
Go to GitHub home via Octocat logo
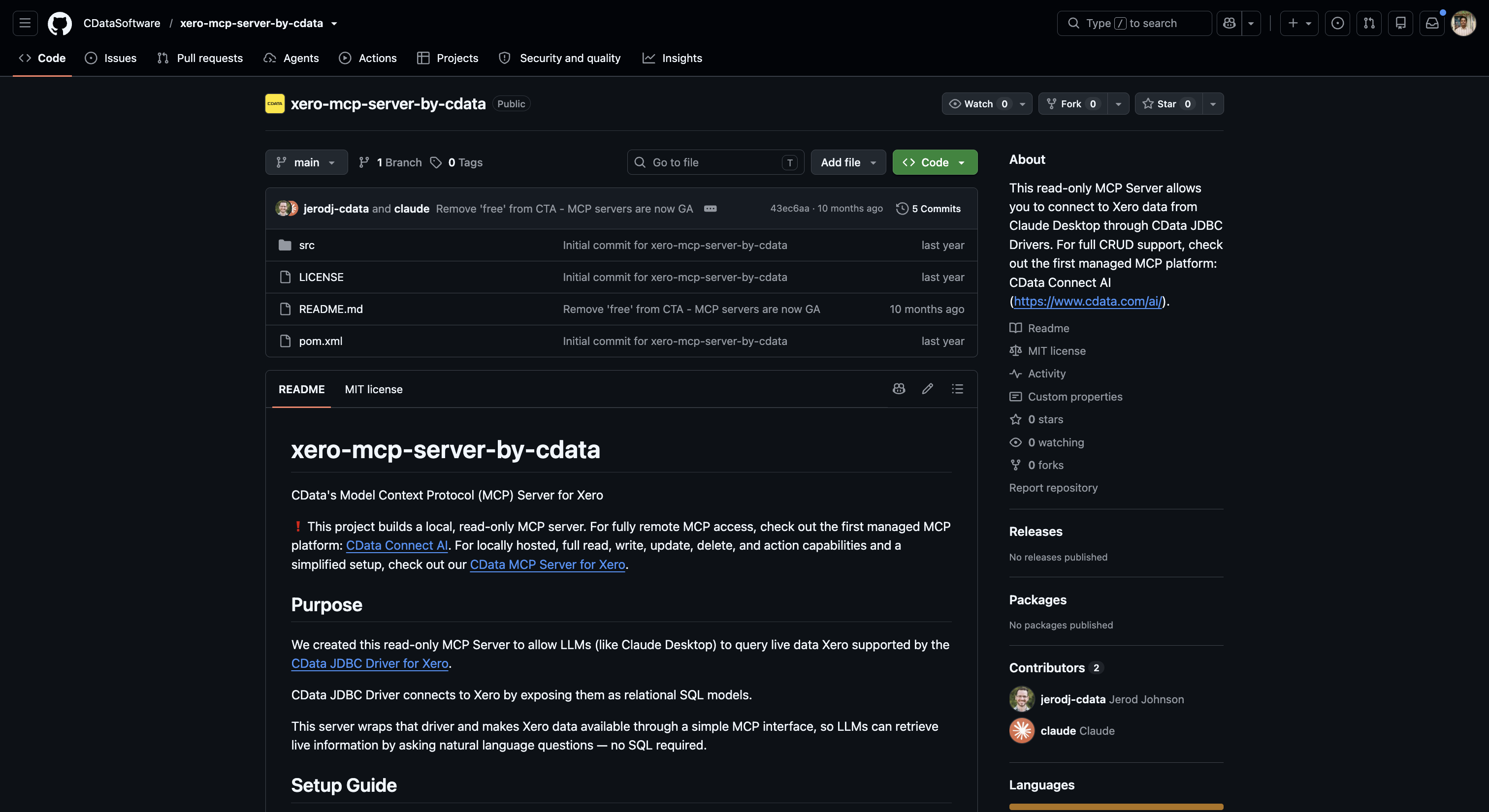(x=60, y=23)
